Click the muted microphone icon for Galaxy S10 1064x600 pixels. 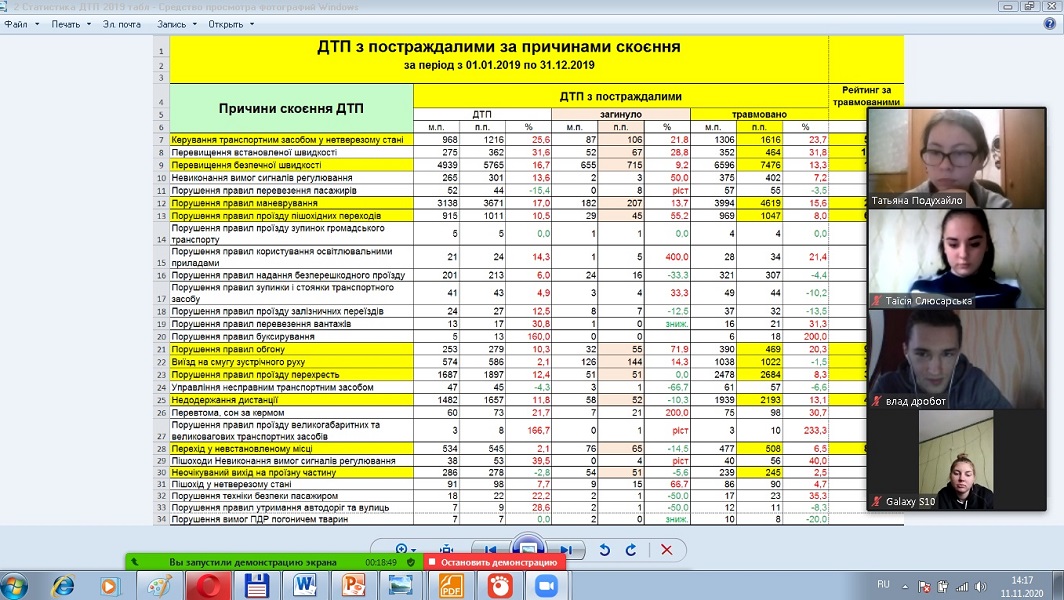(877, 502)
